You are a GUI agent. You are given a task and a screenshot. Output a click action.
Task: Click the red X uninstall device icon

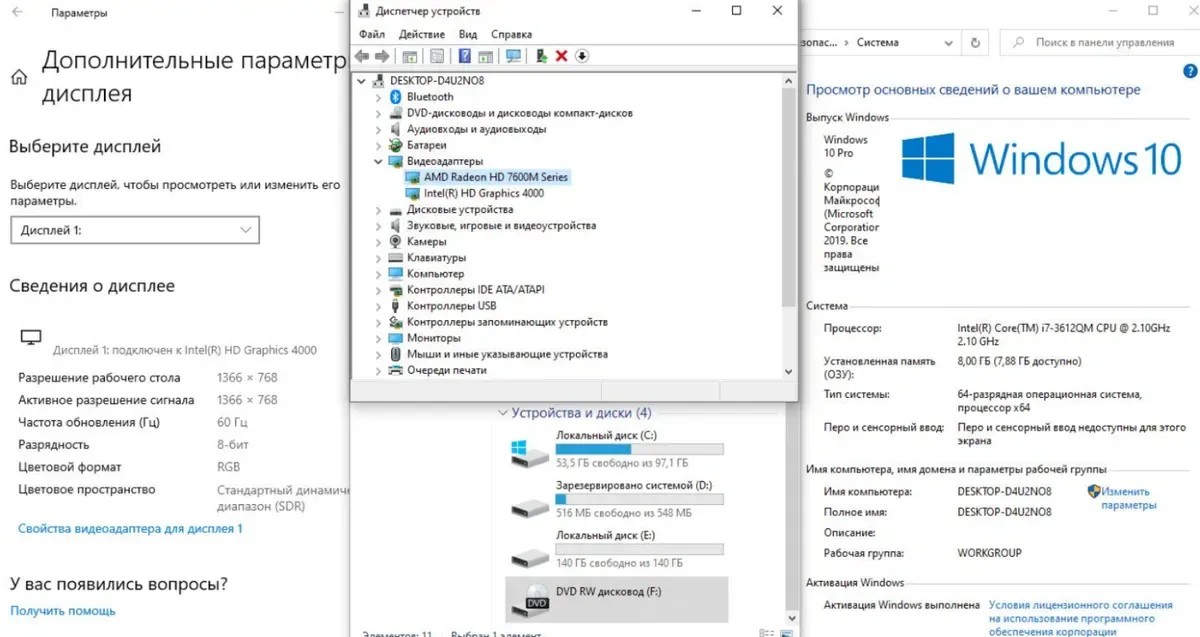(x=561, y=56)
